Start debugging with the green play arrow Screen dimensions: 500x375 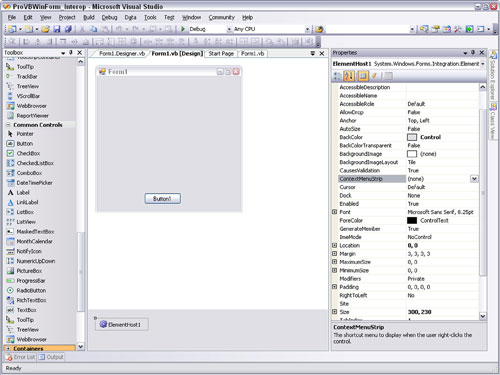point(183,29)
